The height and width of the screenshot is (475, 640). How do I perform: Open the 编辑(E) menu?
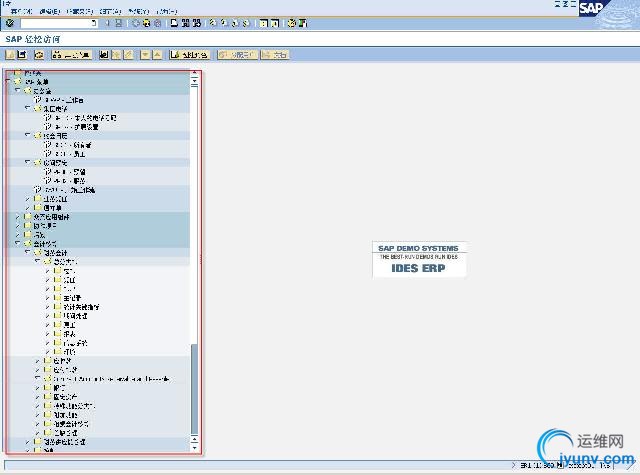click(50, 11)
